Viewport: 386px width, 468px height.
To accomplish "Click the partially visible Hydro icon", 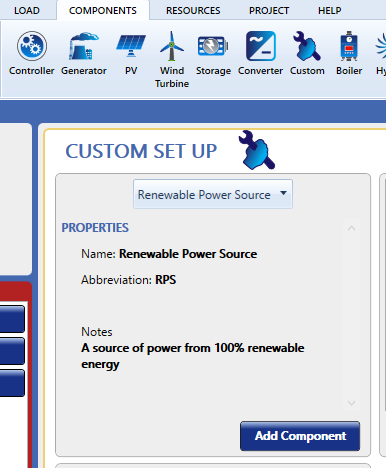I will click(381, 53).
